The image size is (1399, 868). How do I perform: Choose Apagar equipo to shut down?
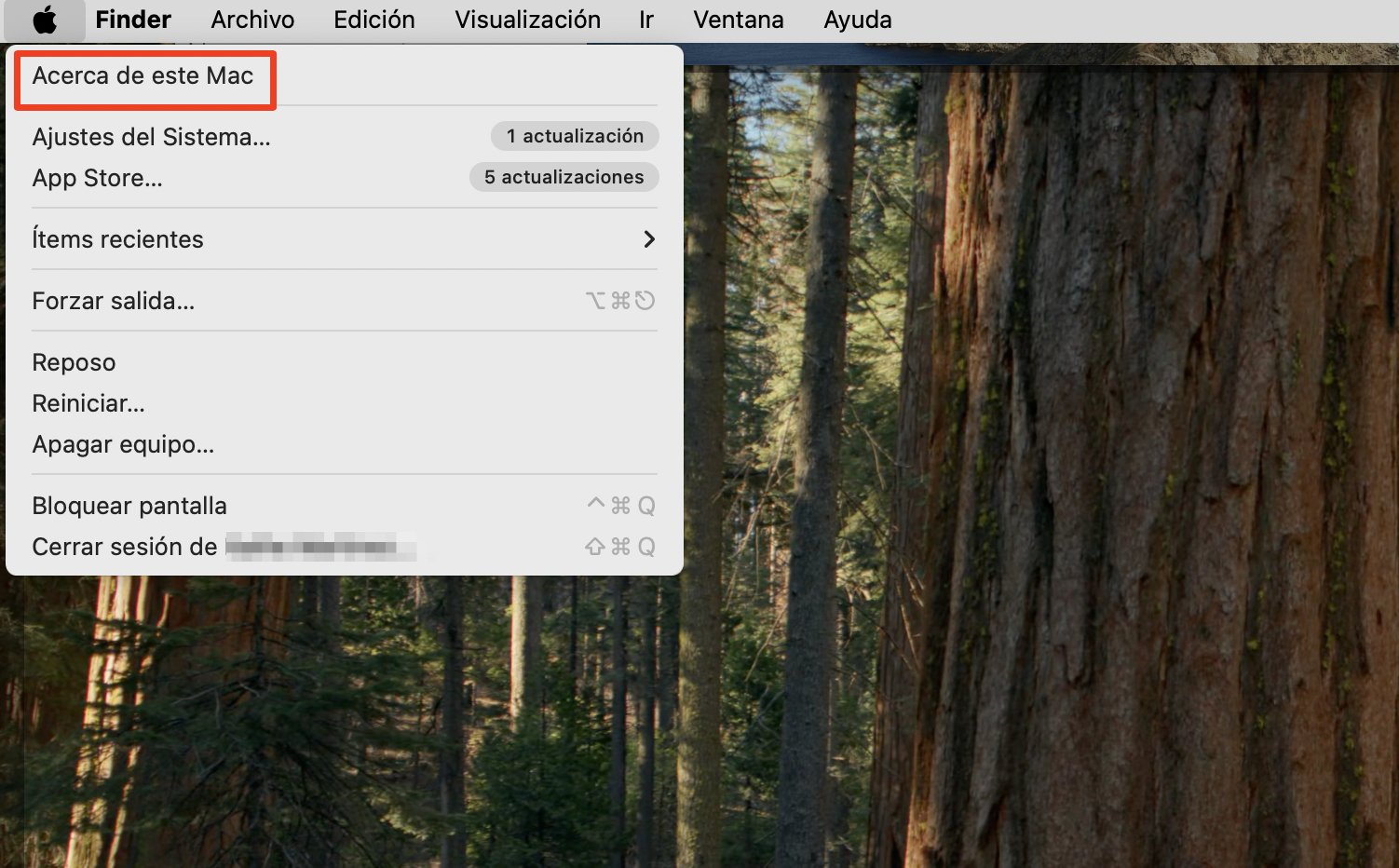click(x=123, y=444)
